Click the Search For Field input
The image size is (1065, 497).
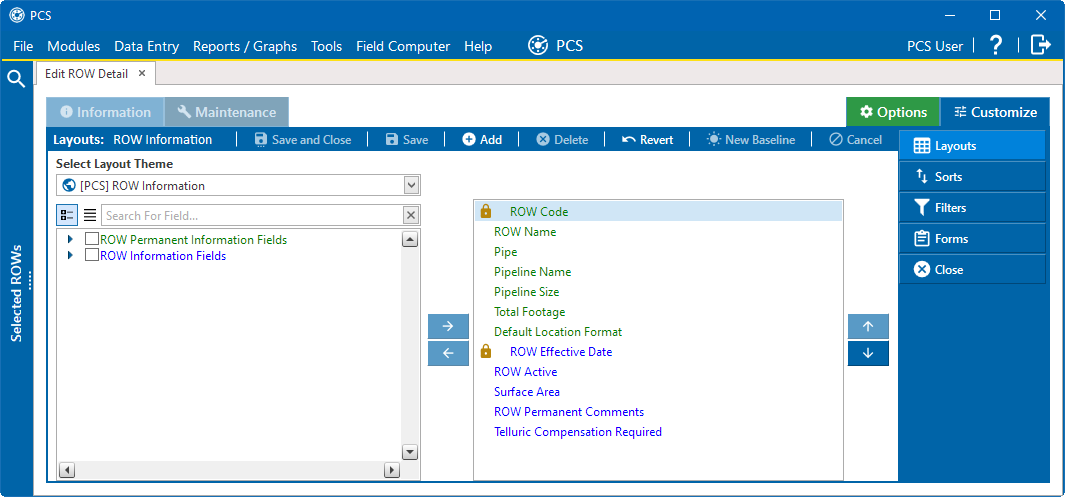tap(251, 215)
